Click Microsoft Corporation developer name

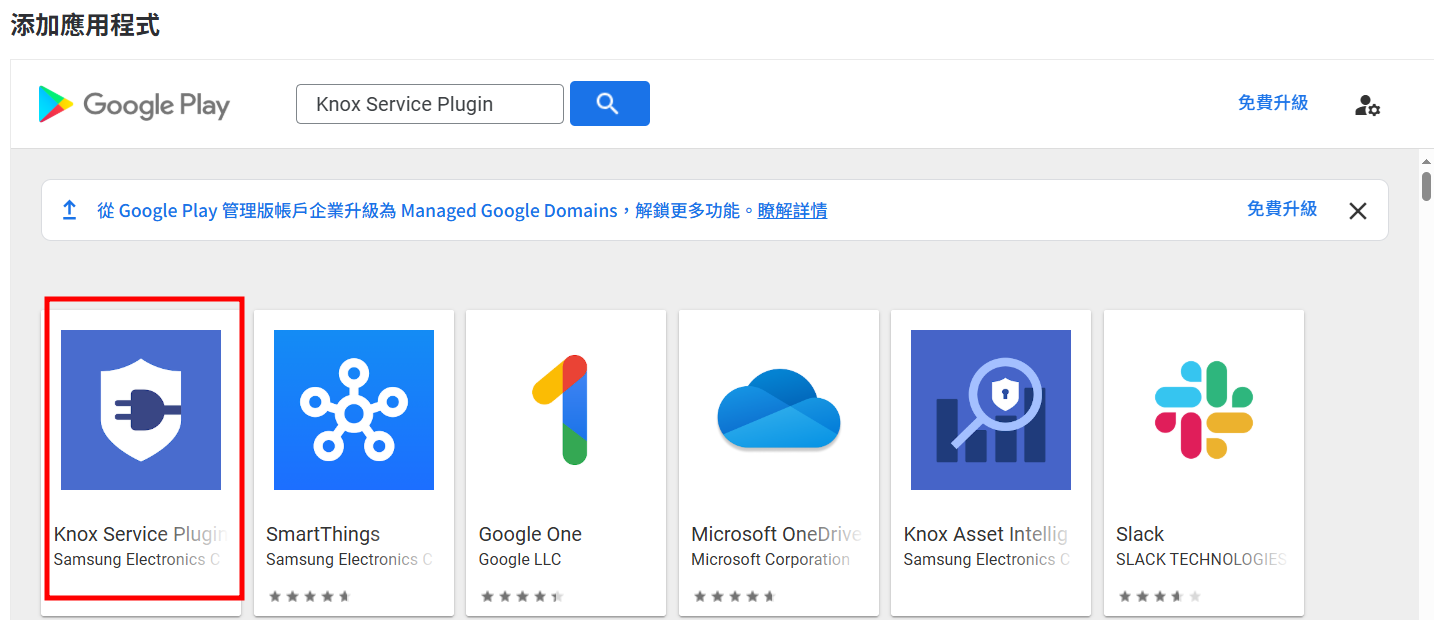click(771, 560)
